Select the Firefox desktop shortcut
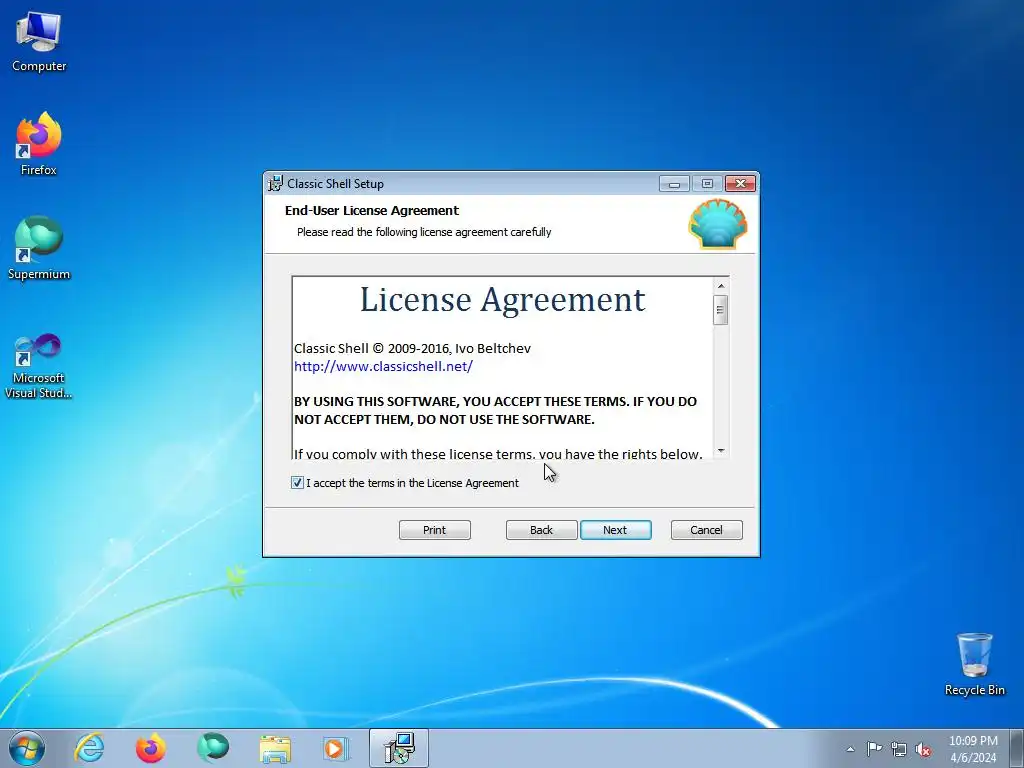Image resolution: width=1024 pixels, height=768 pixels. click(x=39, y=144)
